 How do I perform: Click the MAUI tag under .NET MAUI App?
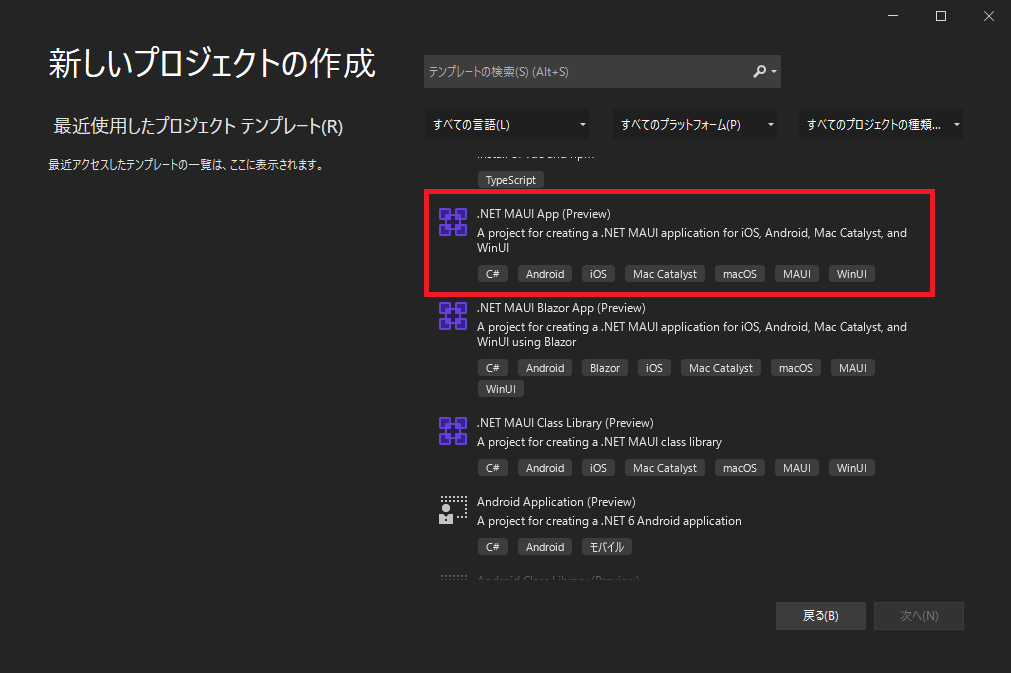coord(797,274)
